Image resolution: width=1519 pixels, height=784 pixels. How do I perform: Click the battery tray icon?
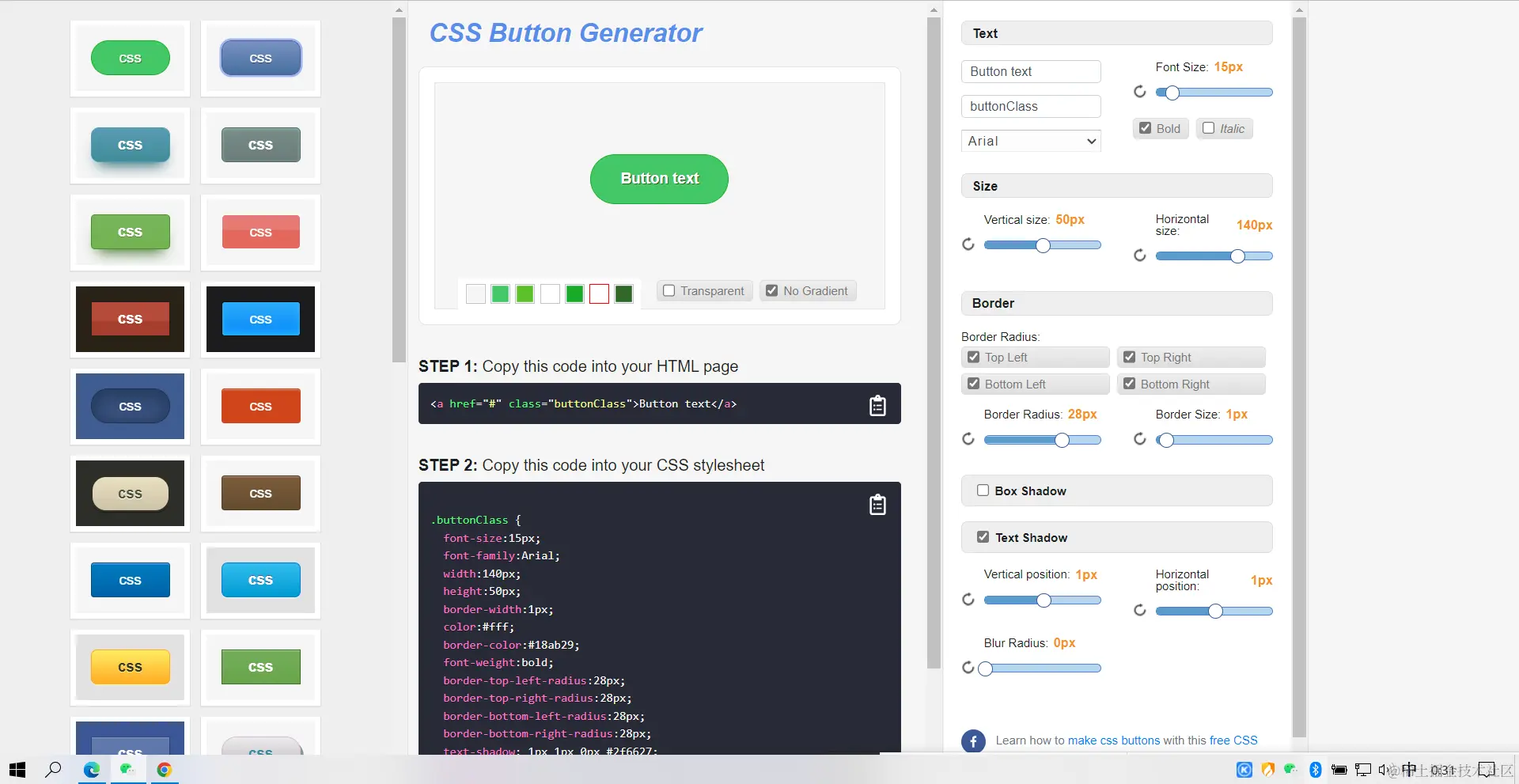click(x=1339, y=770)
